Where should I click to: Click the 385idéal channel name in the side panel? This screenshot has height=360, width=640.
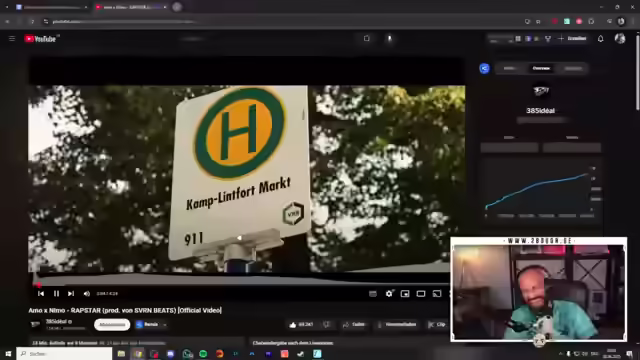[540, 111]
